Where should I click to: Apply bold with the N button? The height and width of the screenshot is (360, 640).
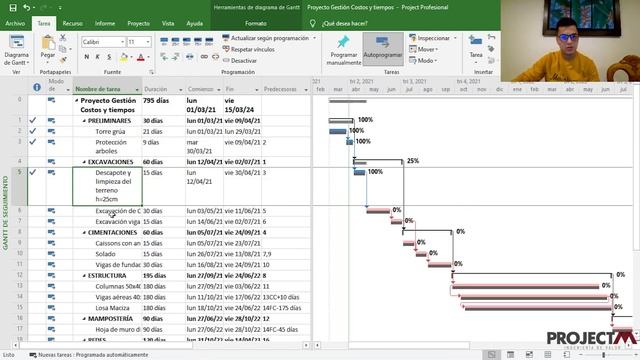87,57
